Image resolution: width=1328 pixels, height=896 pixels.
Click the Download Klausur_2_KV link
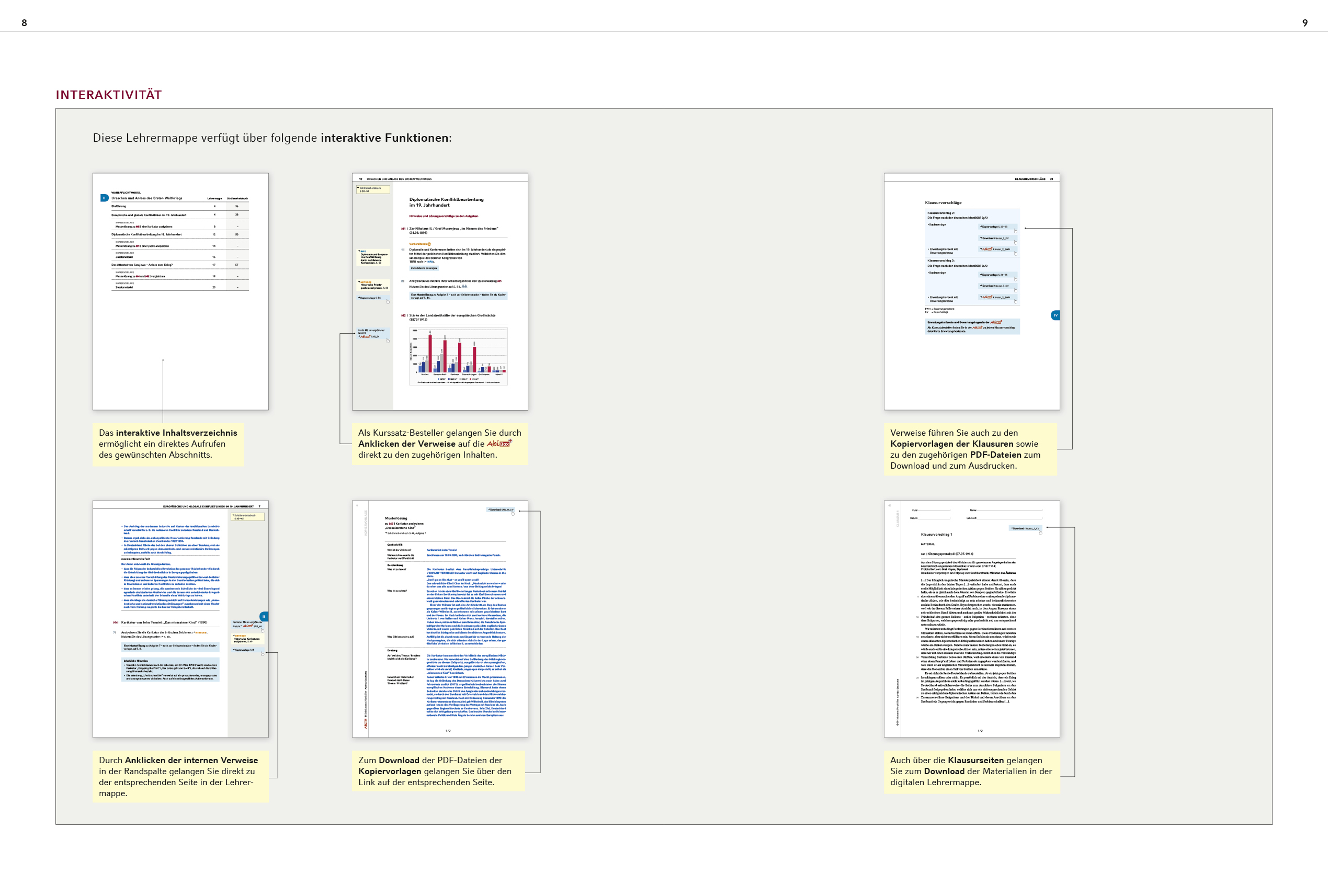(x=995, y=239)
